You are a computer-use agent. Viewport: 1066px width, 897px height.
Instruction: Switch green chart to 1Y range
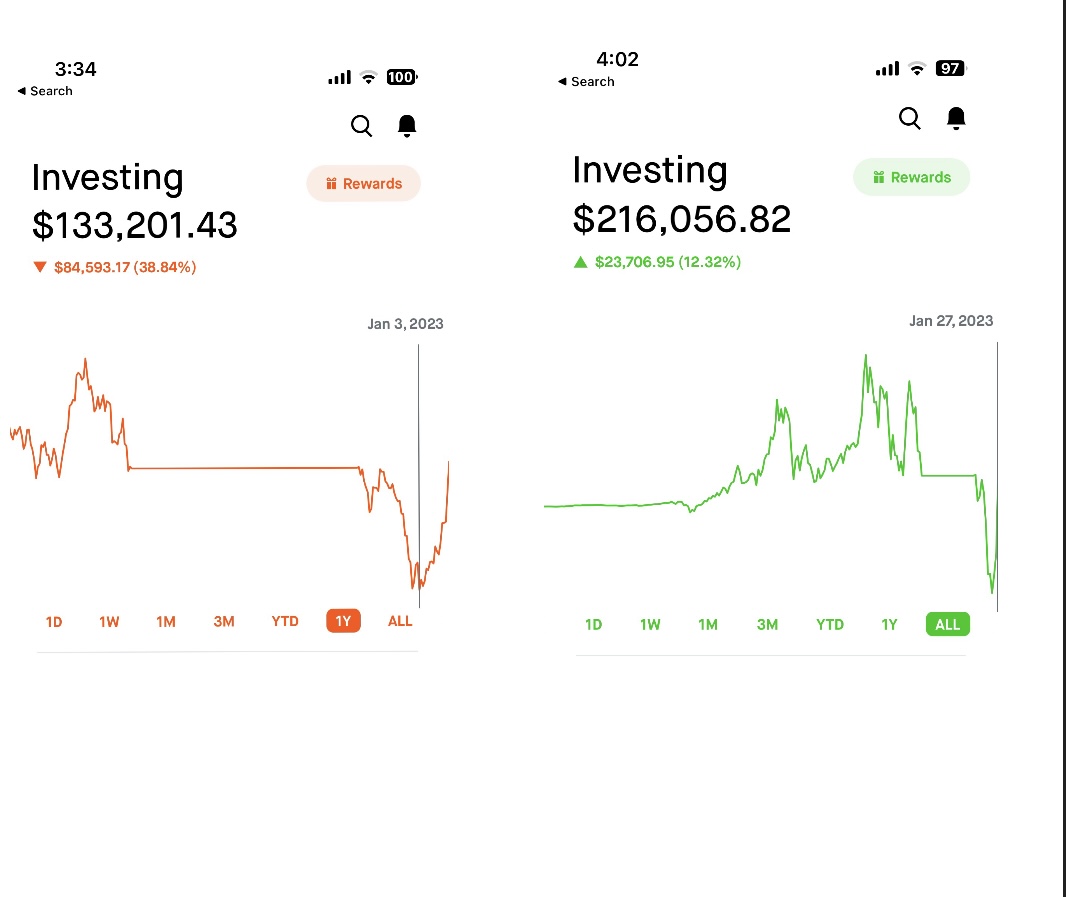pyautogui.click(x=889, y=625)
